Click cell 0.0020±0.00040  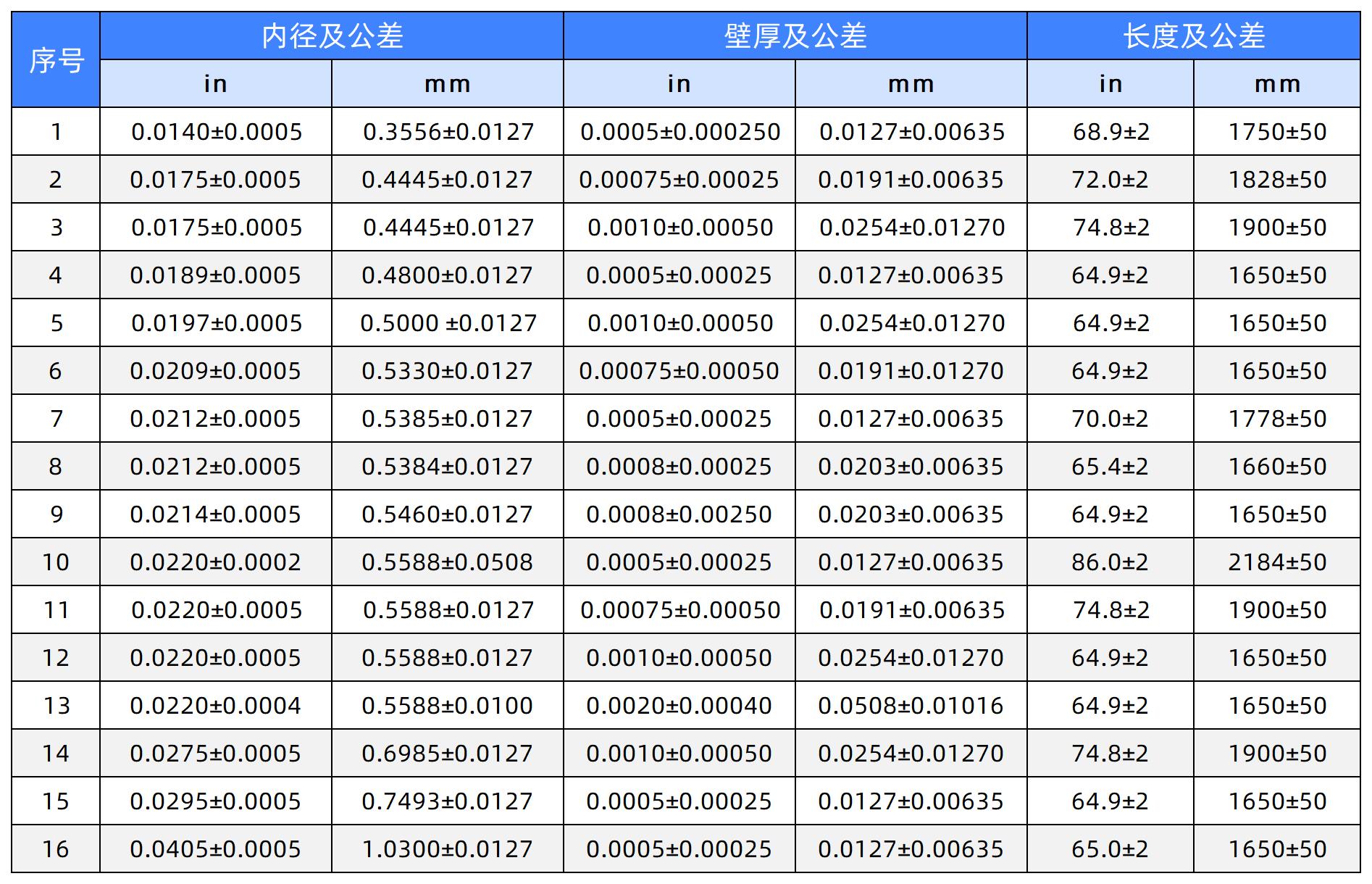point(679,705)
